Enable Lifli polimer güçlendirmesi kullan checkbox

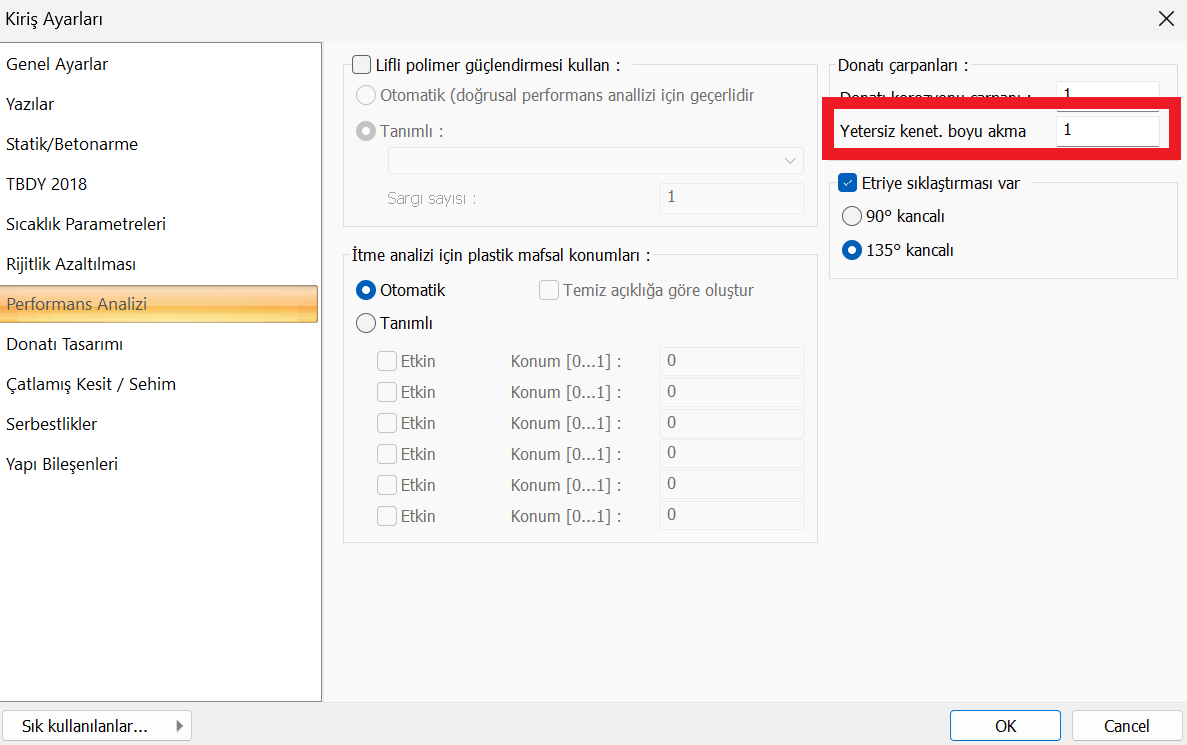click(x=362, y=65)
